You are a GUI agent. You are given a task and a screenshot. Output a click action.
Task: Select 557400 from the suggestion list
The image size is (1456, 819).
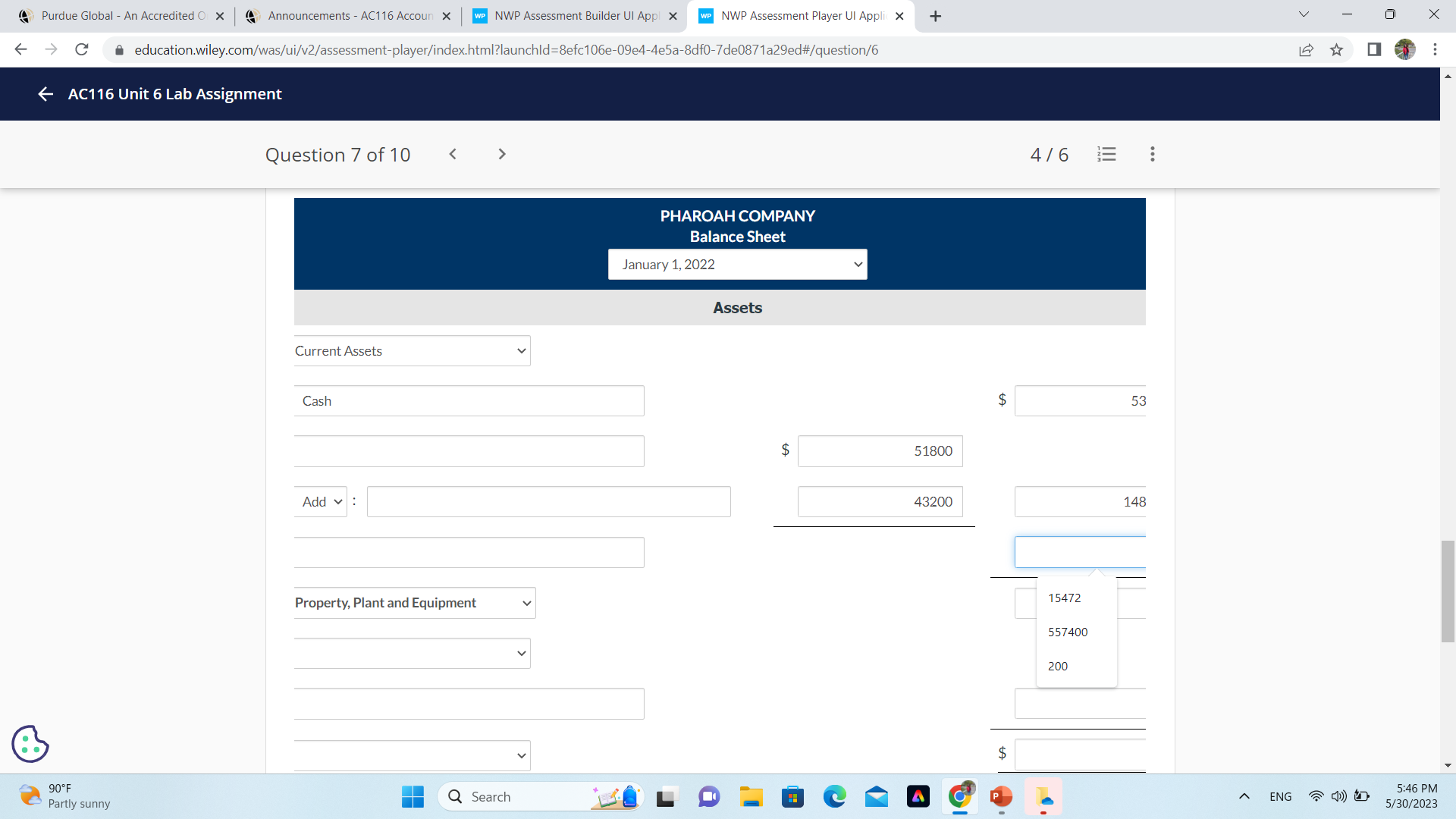1067,632
